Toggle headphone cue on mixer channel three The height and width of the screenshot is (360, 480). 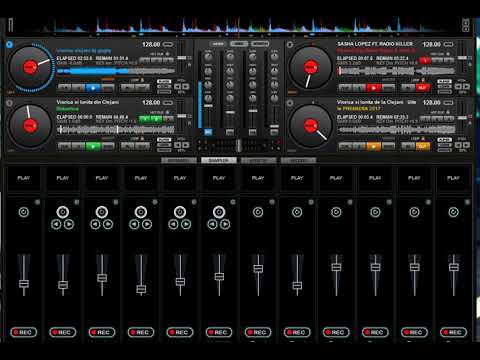pyautogui.click(x=252, y=132)
